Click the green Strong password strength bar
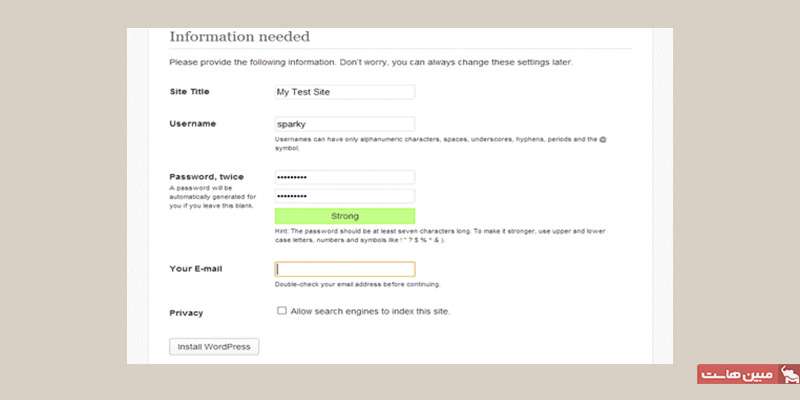Viewport: 800px width, 400px height. 344,216
